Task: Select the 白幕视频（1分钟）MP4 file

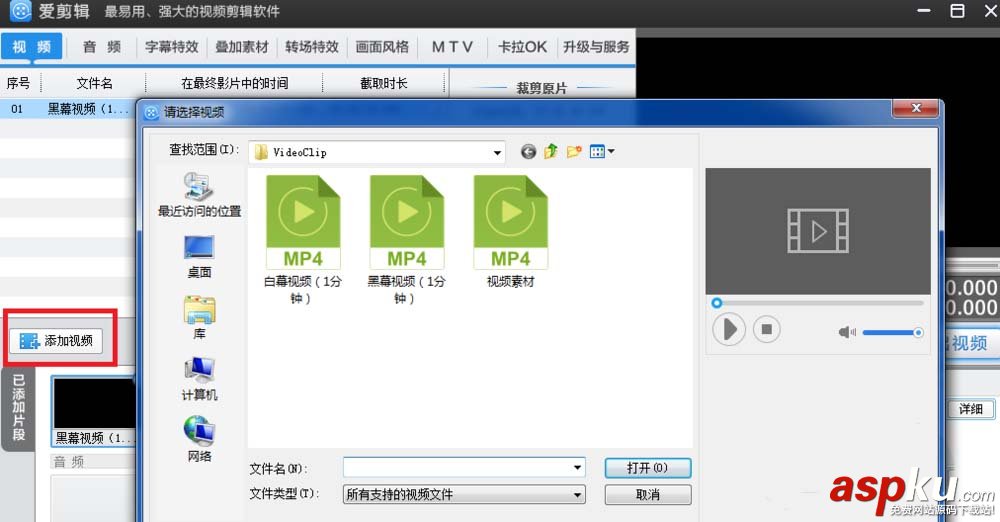Action: (x=303, y=240)
